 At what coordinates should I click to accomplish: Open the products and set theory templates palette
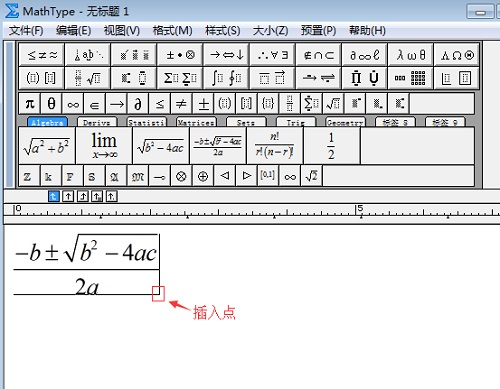(365, 78)
